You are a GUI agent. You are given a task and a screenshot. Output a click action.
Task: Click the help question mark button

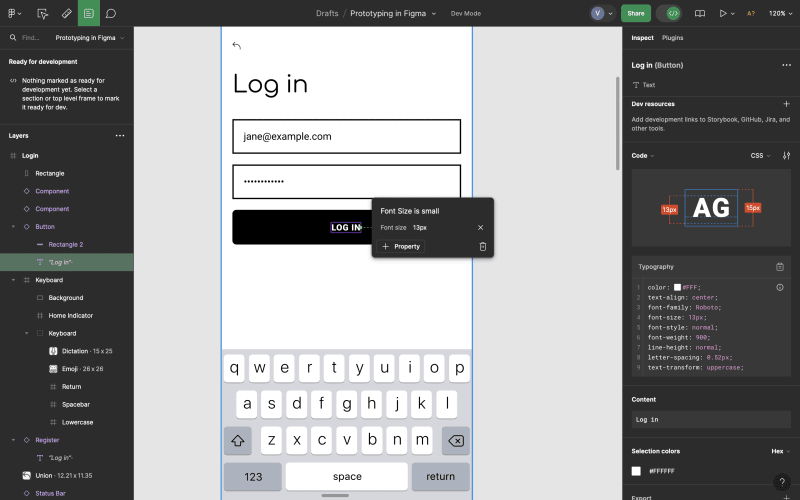tap(782, 481)
